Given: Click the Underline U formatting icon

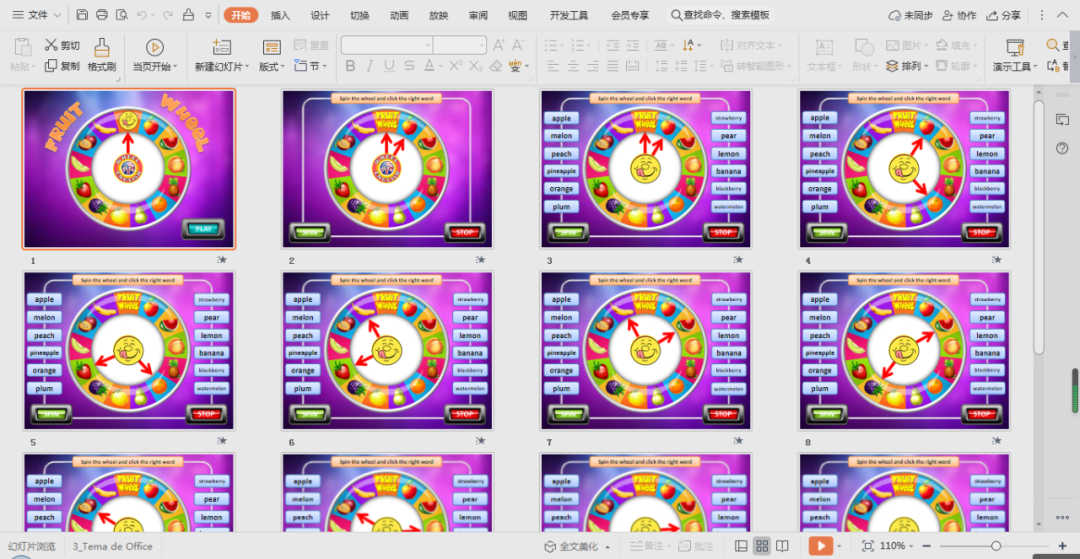Looking at the screenshot, I should click(x=390, y=66).
